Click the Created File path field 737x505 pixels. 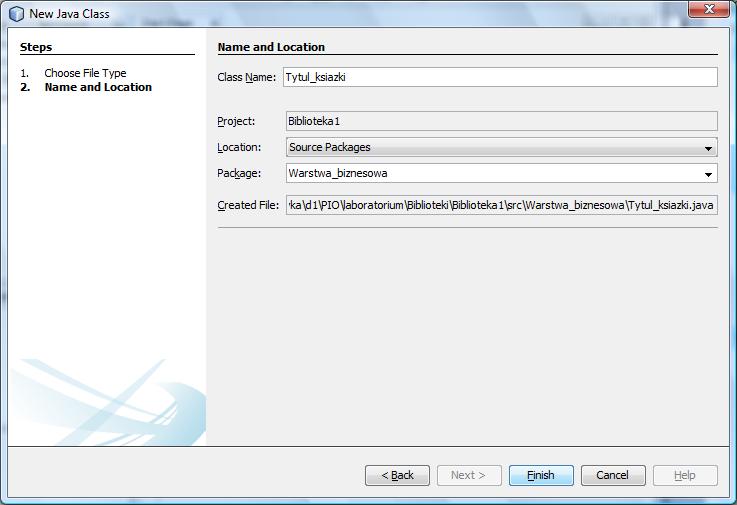tap(502, 205)
